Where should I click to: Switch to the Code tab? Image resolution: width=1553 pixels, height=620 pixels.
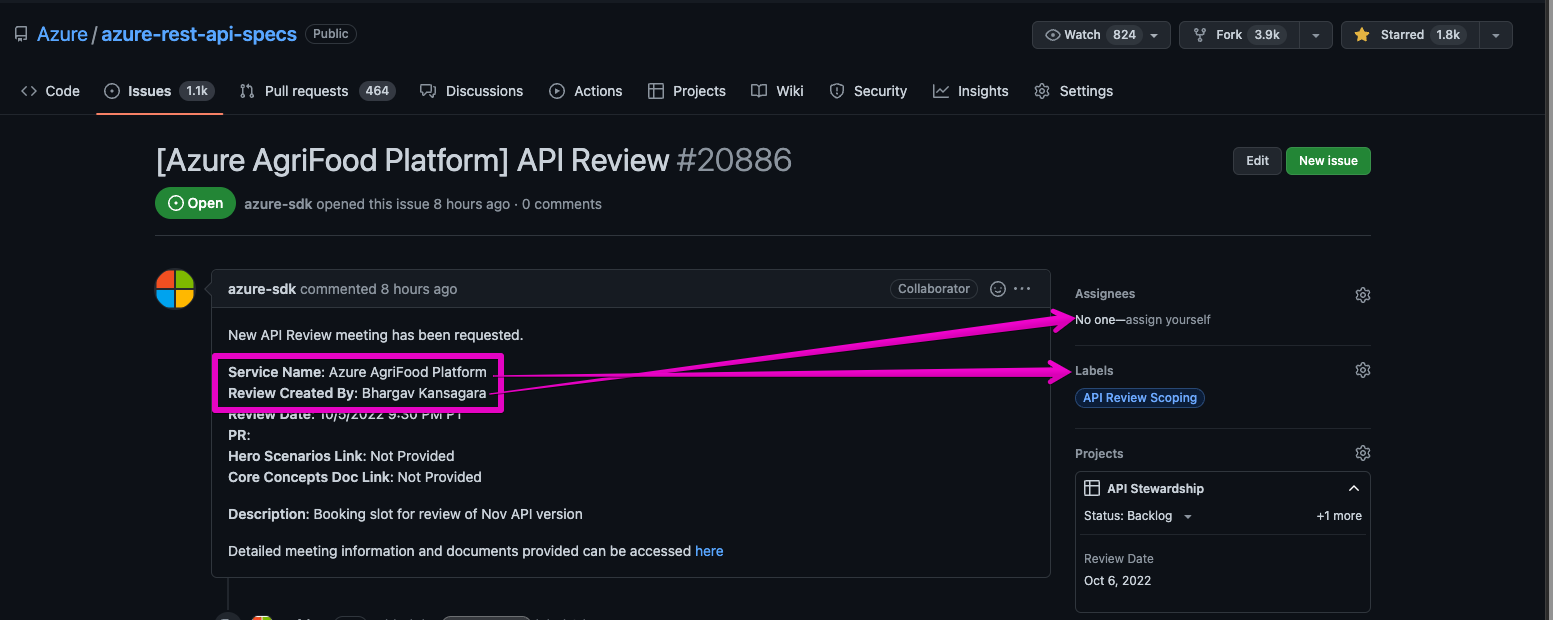tap(50, 91)
